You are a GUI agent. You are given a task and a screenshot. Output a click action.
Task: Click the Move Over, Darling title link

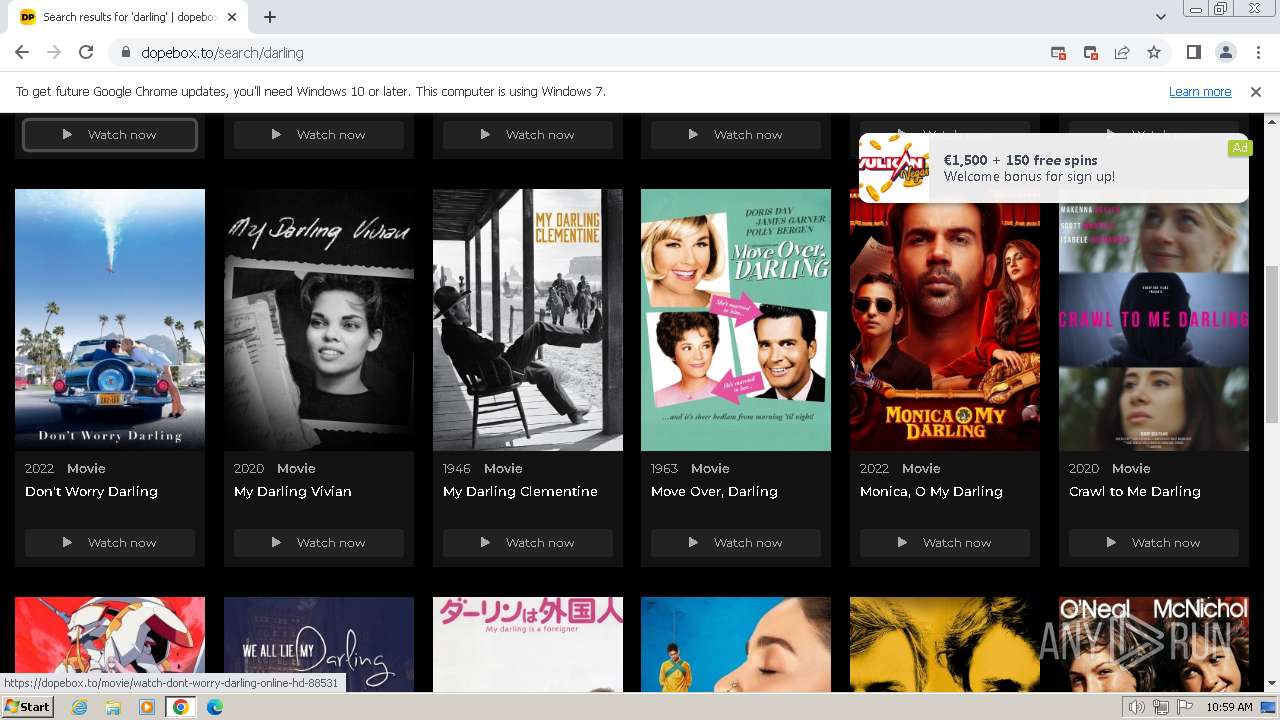click(x=714, y=491)
